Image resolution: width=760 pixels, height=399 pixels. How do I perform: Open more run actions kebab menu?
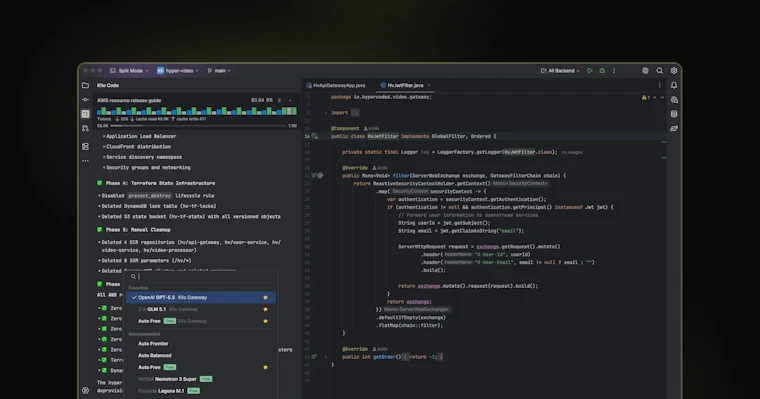614,71
